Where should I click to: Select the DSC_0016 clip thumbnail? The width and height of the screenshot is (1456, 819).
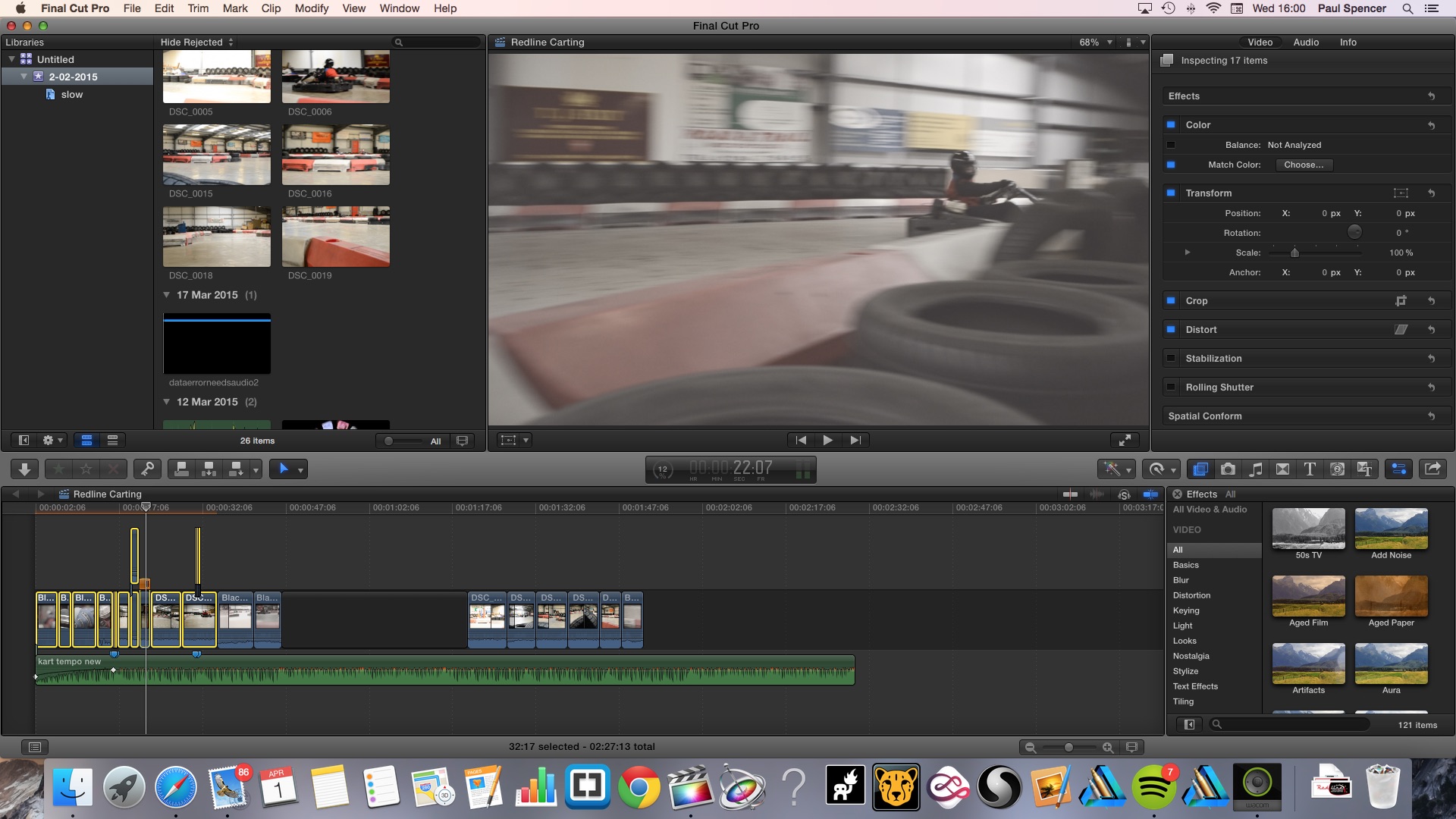(335, 155)
